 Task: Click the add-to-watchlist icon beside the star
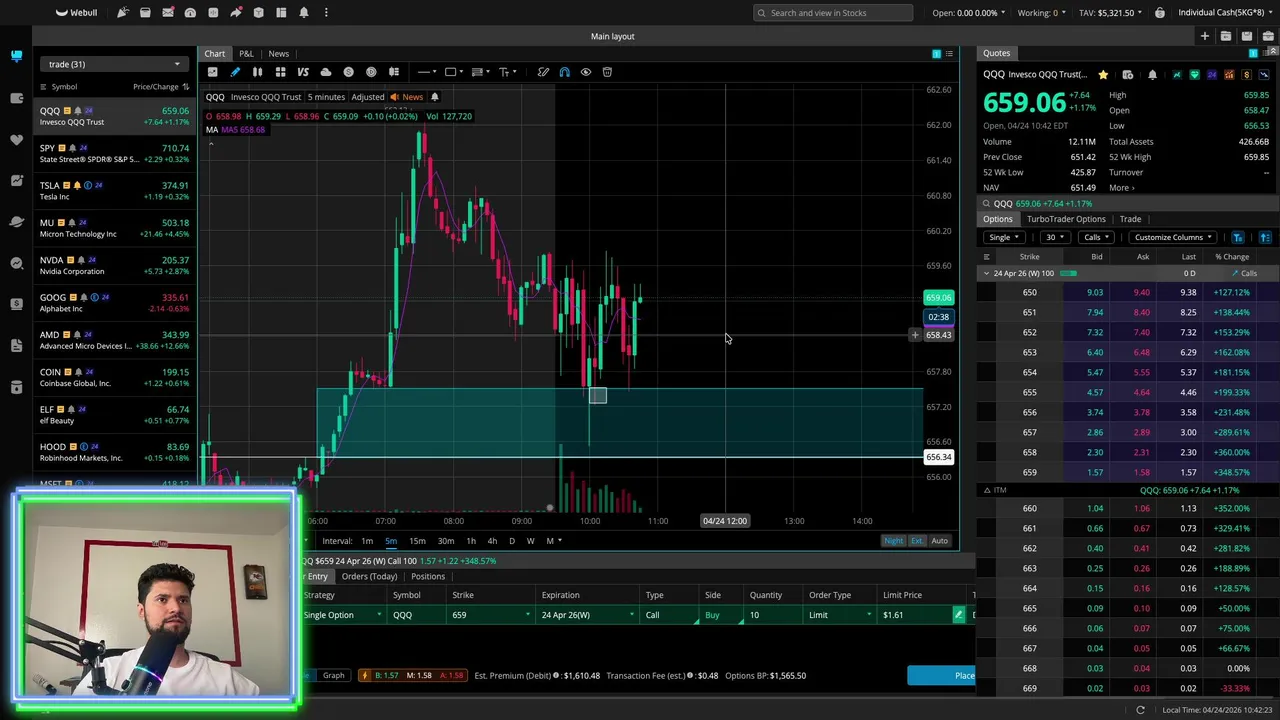tap(1127, 75)
